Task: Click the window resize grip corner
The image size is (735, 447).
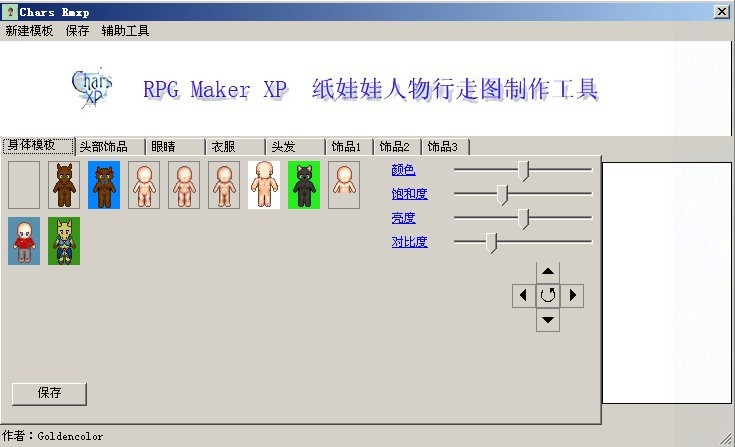Action: coord(727,439)
